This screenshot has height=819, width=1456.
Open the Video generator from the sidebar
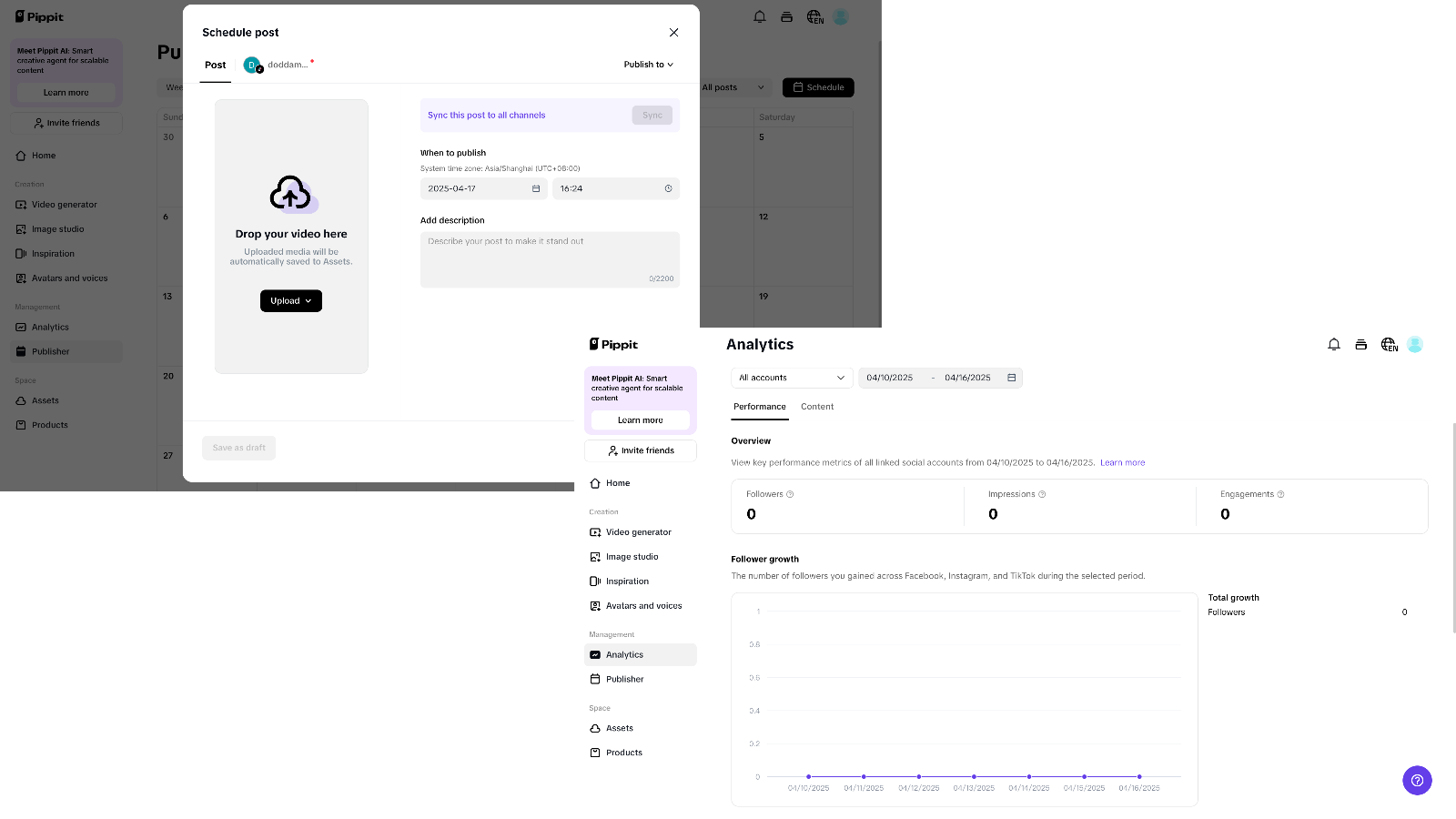639,531
